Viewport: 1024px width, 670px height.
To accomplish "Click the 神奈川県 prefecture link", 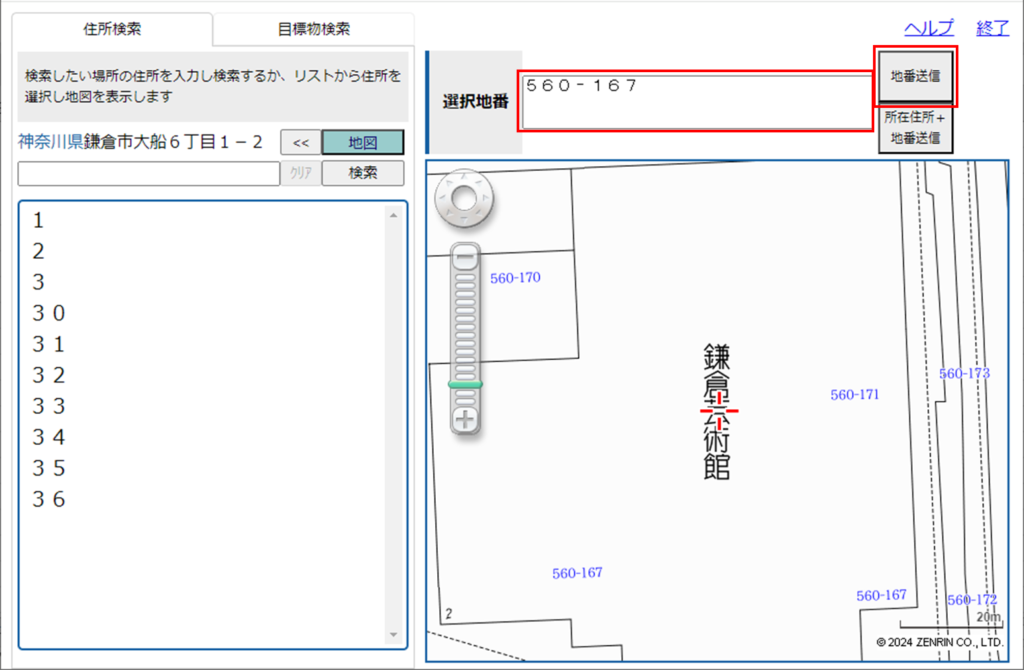I will [x=50, y=142].
